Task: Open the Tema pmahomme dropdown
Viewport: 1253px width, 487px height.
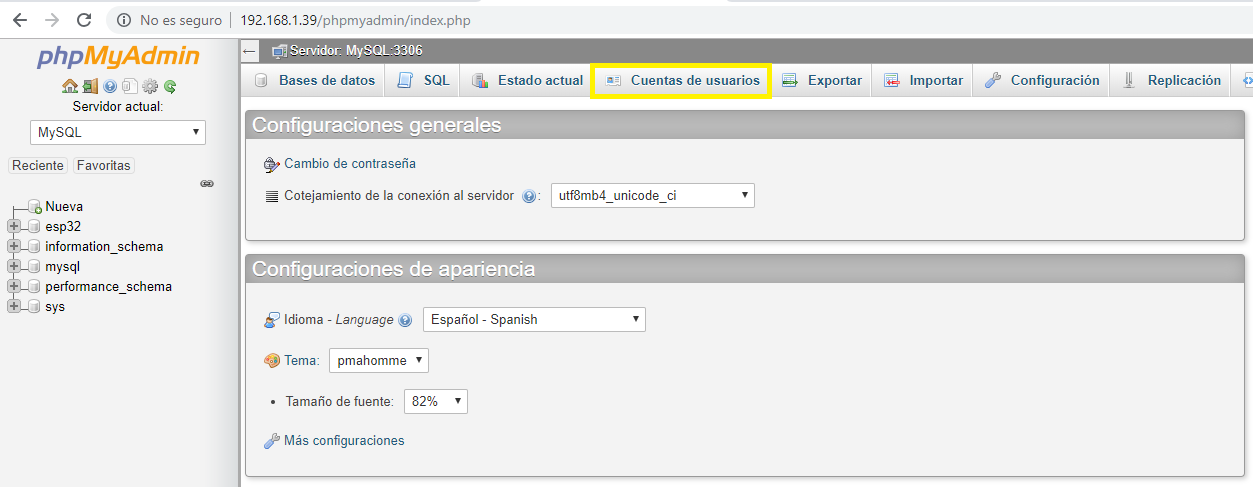Action: pyautogui.click(x=379, y=360)
